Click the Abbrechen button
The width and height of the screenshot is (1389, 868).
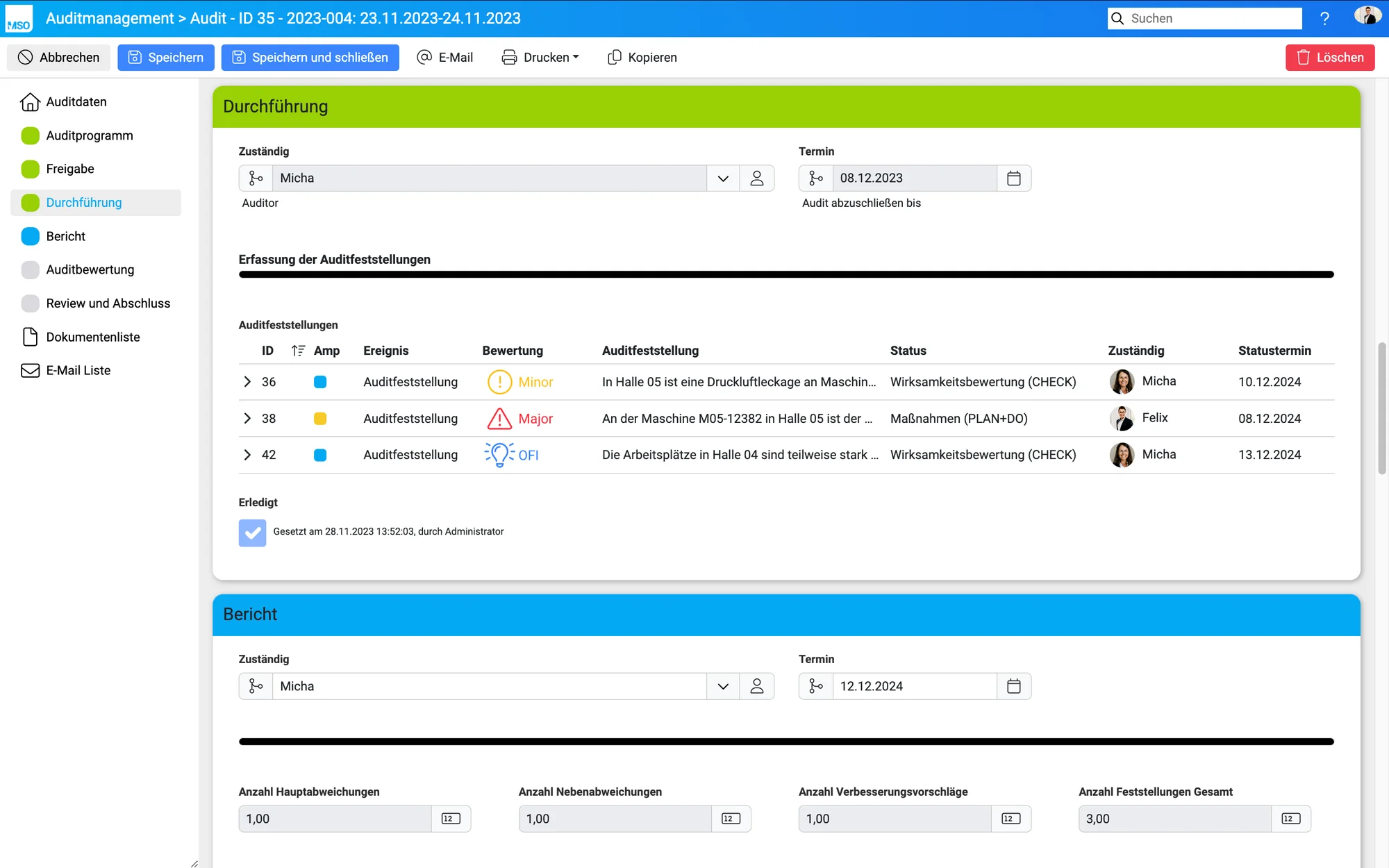(59, 58)
